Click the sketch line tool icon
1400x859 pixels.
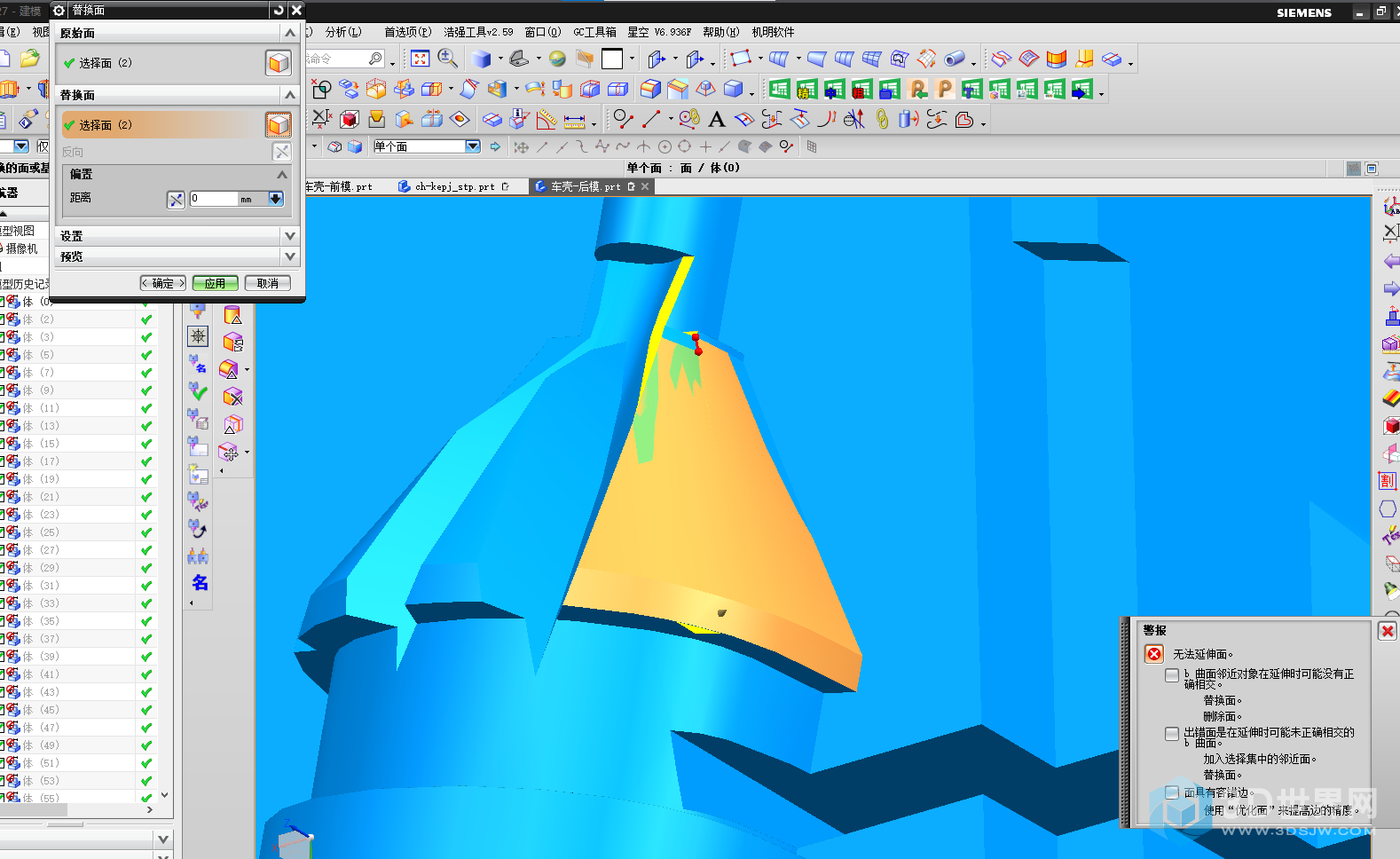pos(651,119)
